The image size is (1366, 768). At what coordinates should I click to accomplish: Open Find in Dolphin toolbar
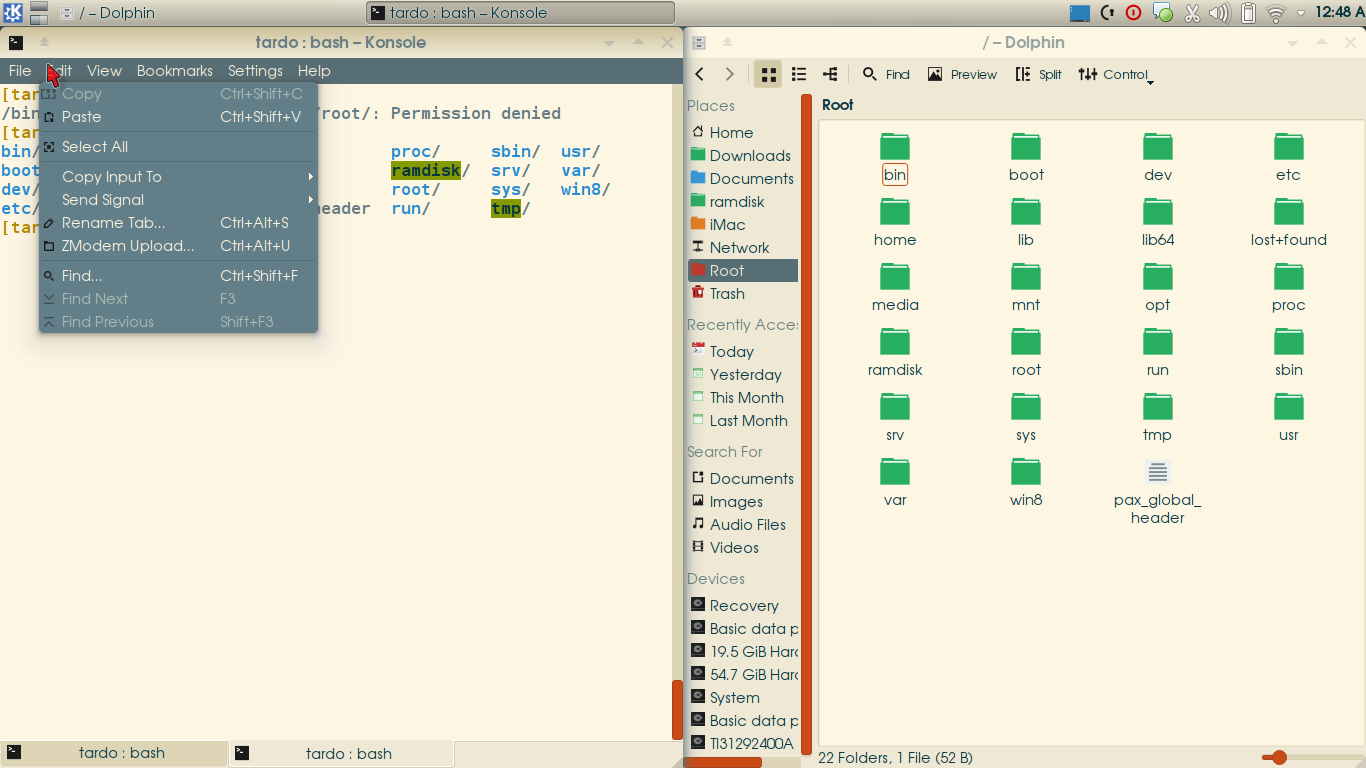pos(886,74)
